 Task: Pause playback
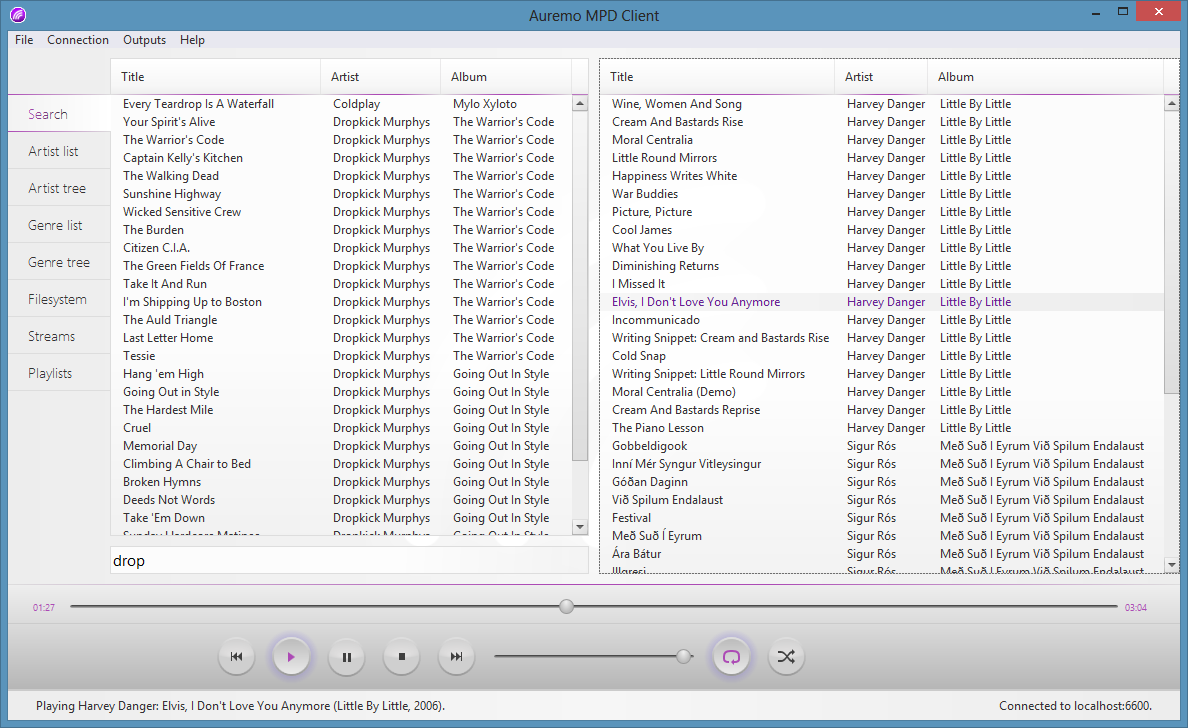[x=346, y=657]
